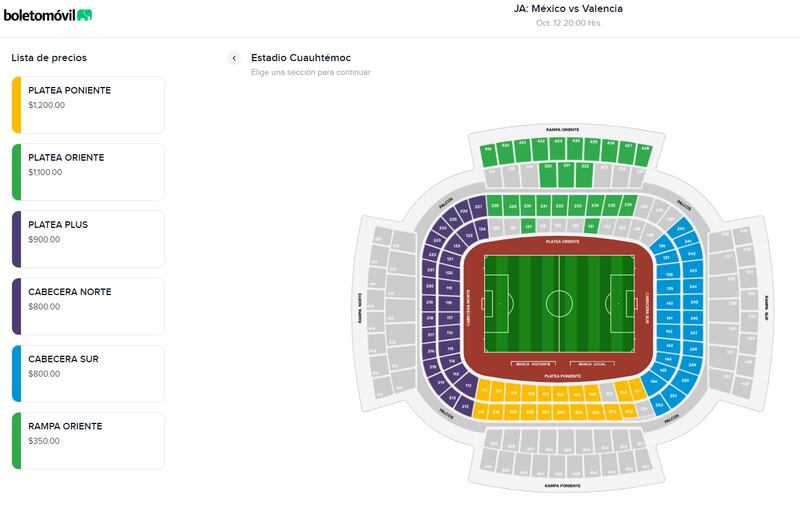
Task: Click blue color bar of Cabecera Sur
Action: point(16,373)
